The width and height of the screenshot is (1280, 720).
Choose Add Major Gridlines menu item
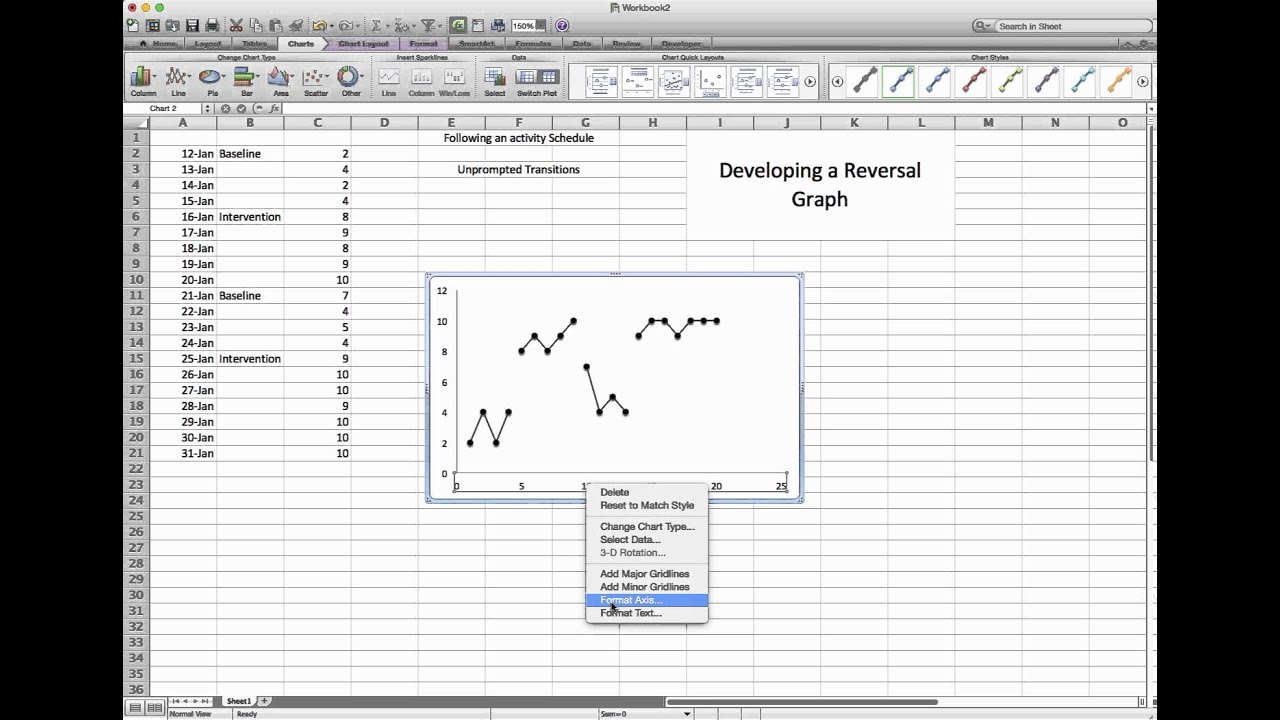pyautogui.click(x=646, y=574)
